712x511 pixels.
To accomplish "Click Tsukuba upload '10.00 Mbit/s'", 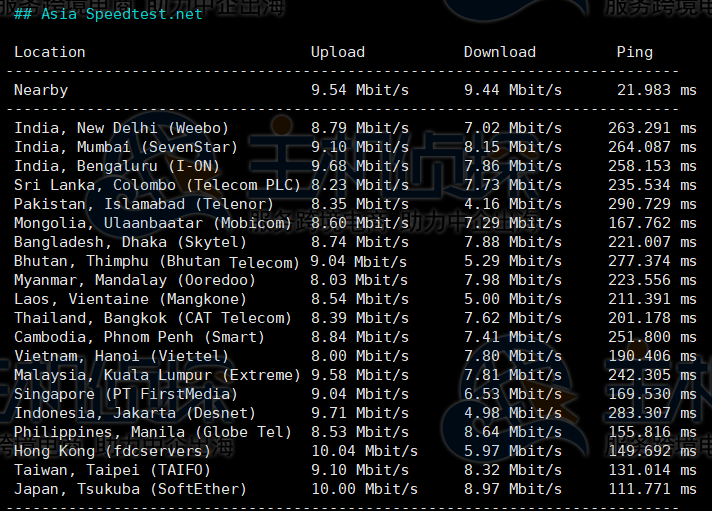I will point(364,491).
